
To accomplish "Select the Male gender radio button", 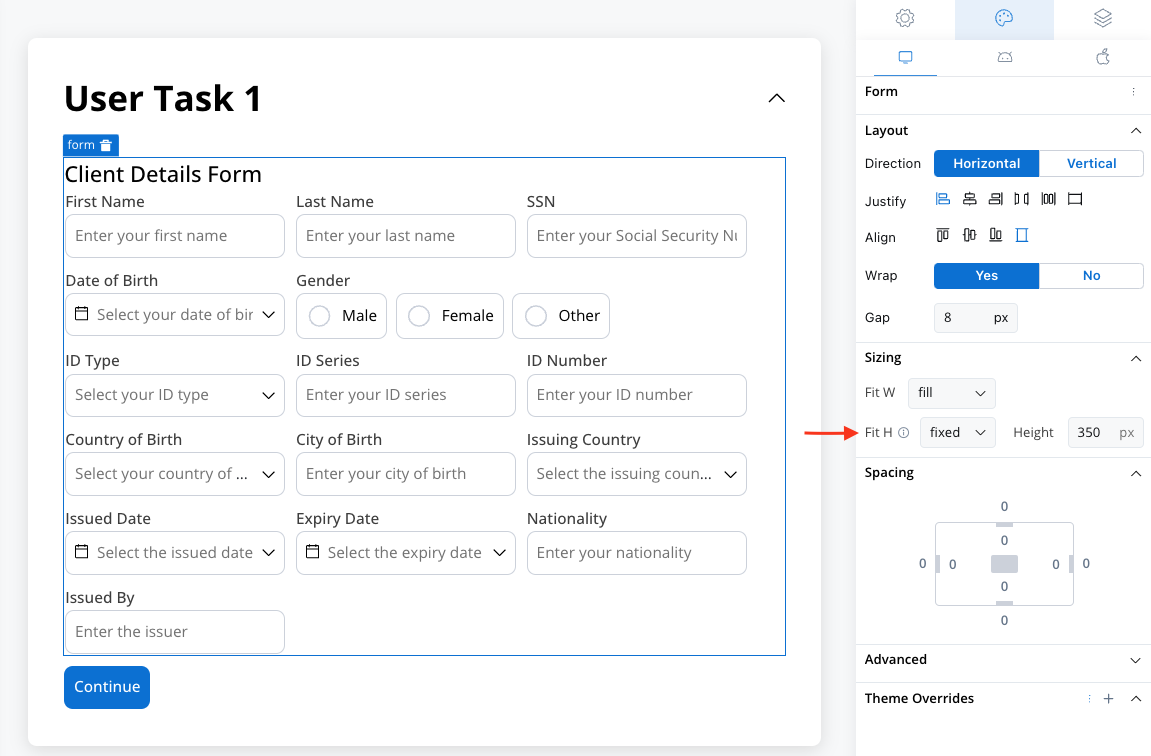I will point(319,316).
